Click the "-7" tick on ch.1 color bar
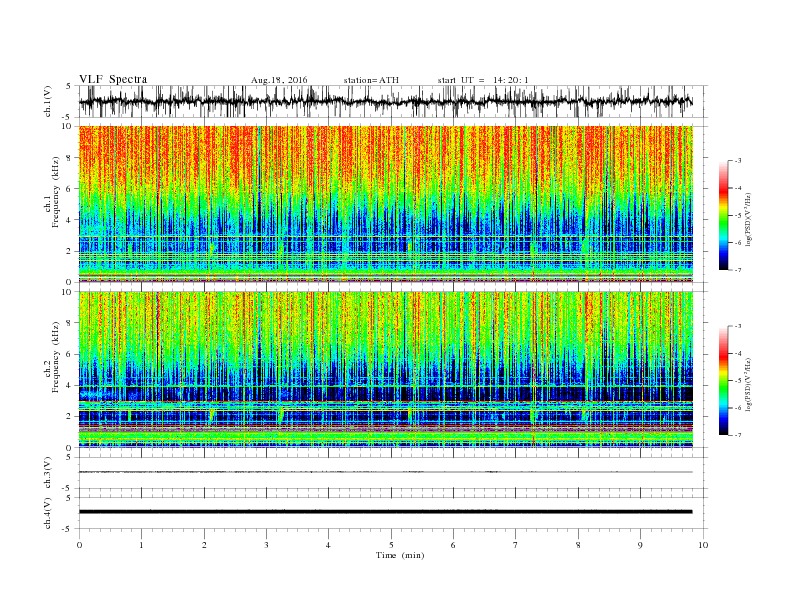Screen dimensions: 792x612 [738, 270]
